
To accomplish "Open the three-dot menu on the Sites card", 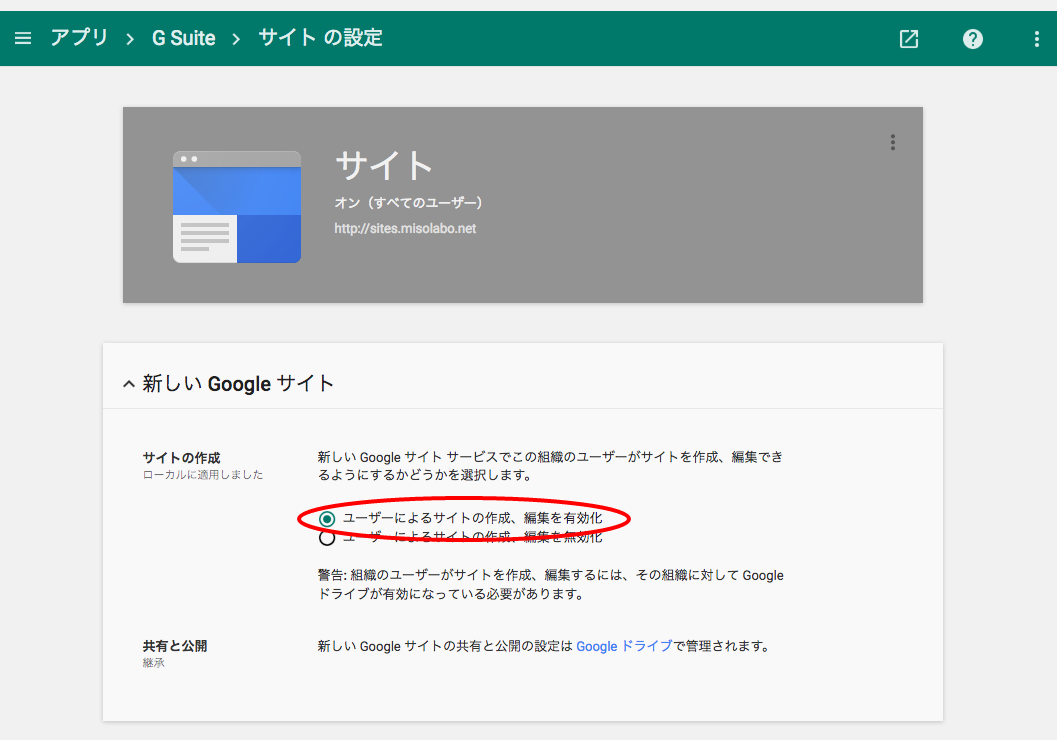I will (x=893, y=142).
